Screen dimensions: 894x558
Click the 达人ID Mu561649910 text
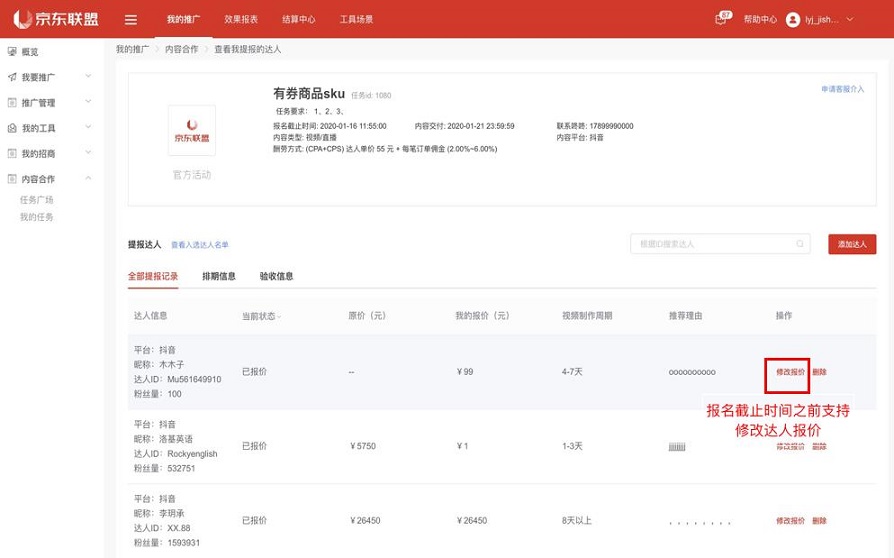click(x=177, y=380)
